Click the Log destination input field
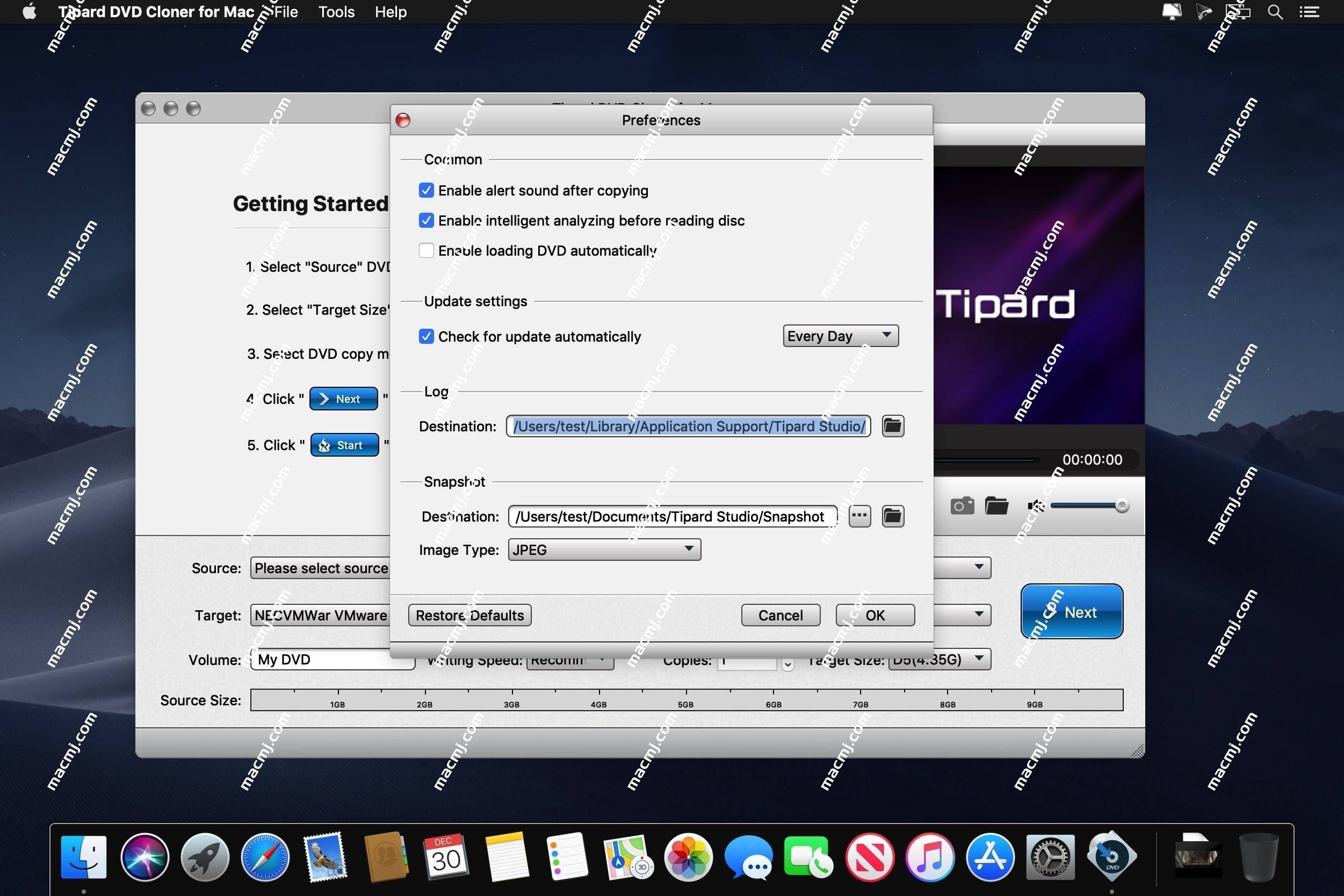The height and width of the screenshot is (896, 1344). point(689,427)
